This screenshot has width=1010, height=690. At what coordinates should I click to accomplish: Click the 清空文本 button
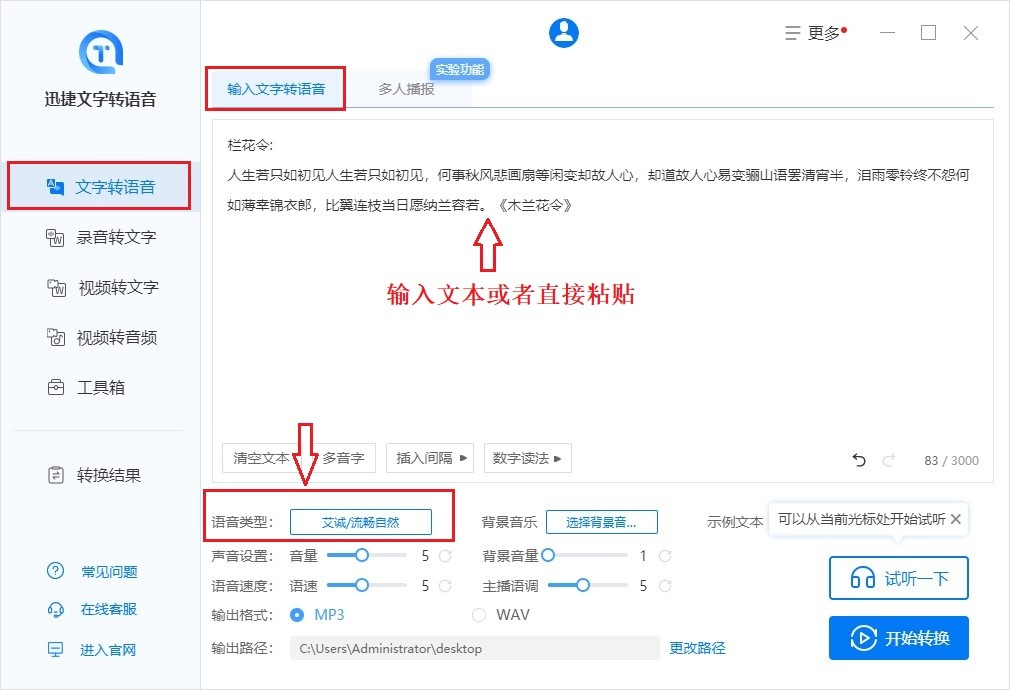[261, 458]
